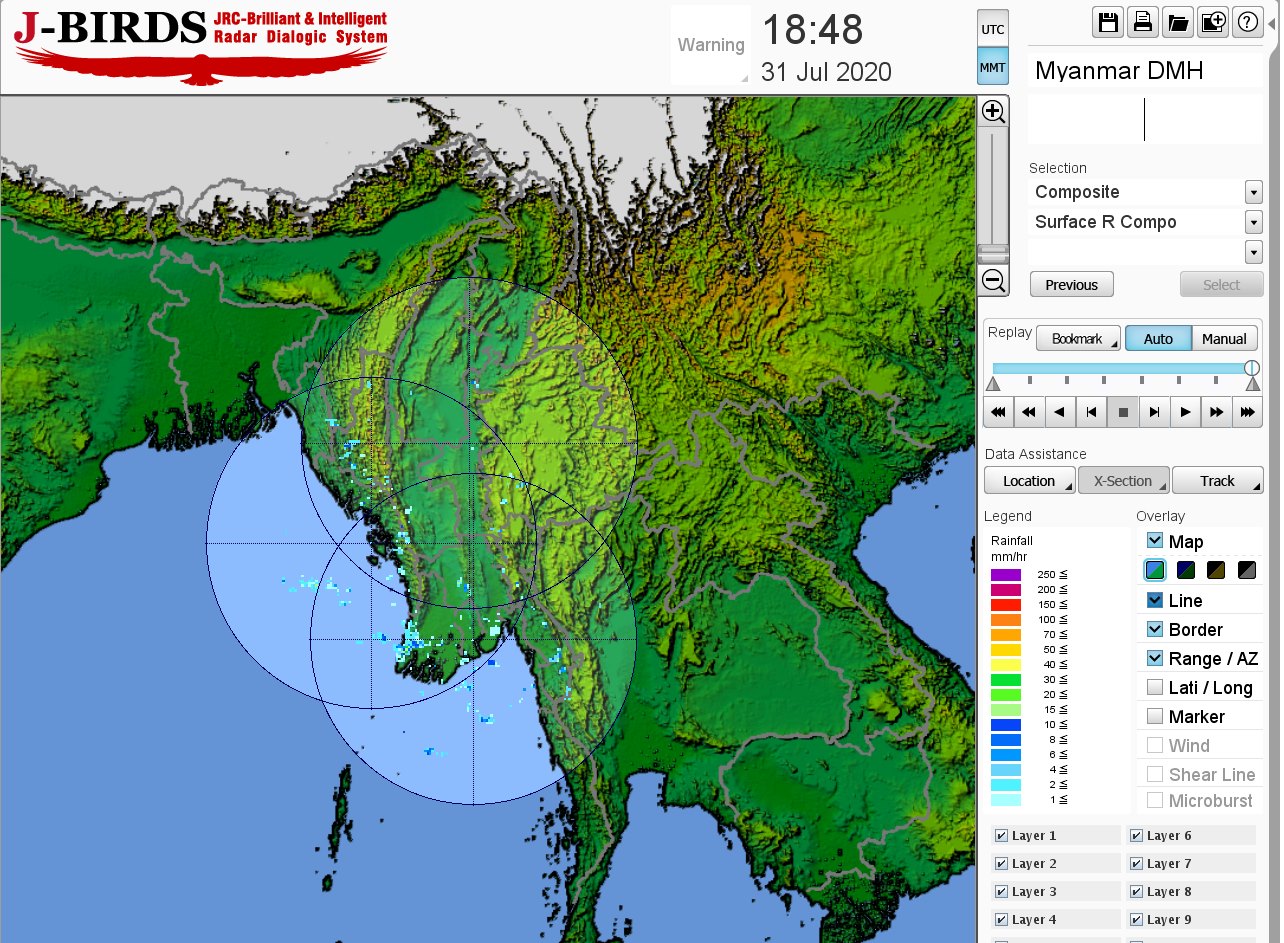Click the Previous button

click(1071, 285)
